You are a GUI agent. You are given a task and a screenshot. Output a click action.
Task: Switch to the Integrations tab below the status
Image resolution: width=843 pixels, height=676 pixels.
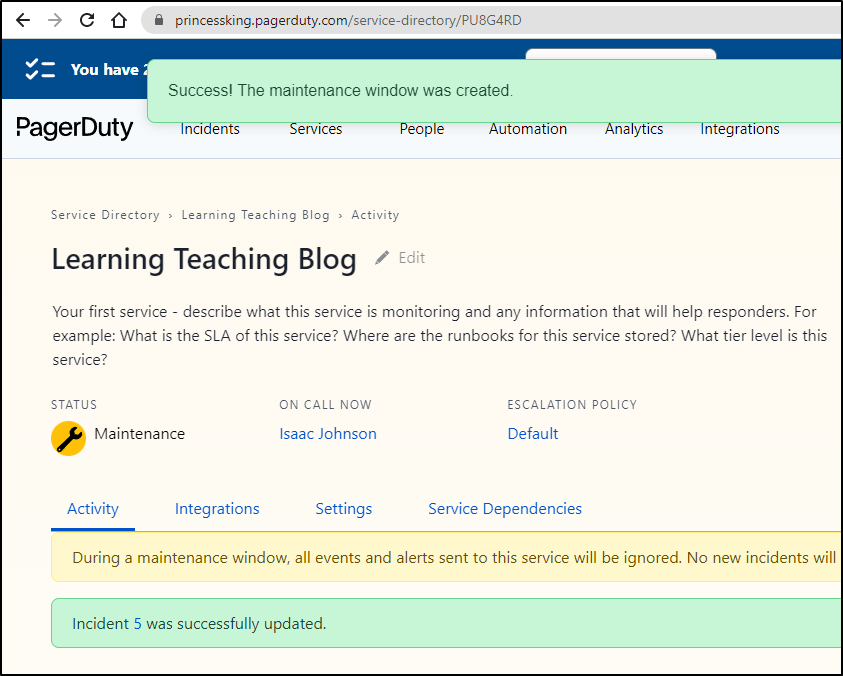point(217,509)
